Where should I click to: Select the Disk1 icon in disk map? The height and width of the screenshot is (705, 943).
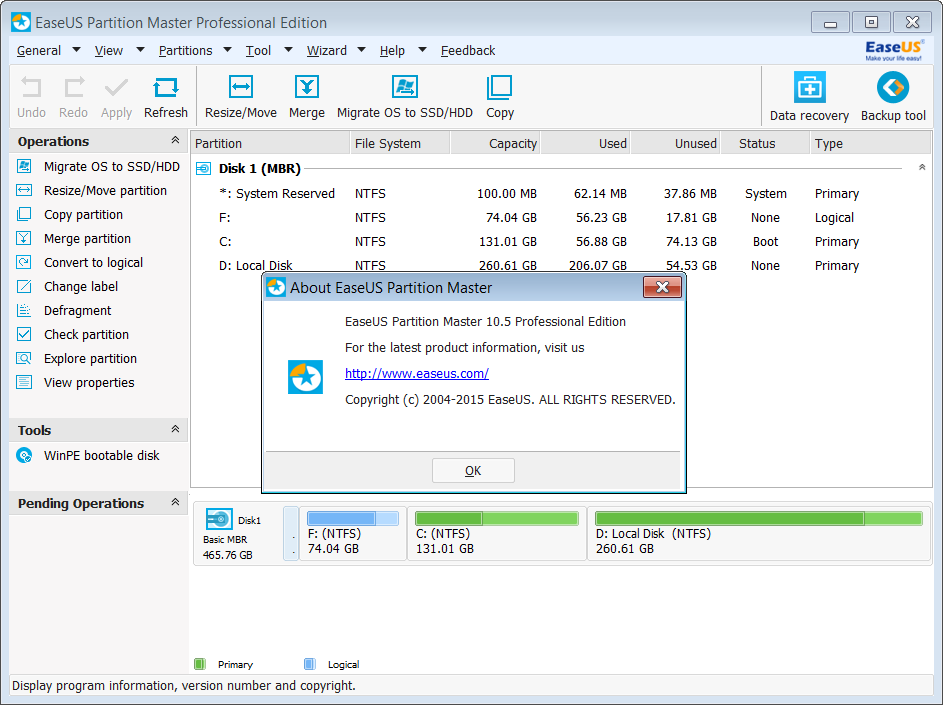(x=219, y=519)
